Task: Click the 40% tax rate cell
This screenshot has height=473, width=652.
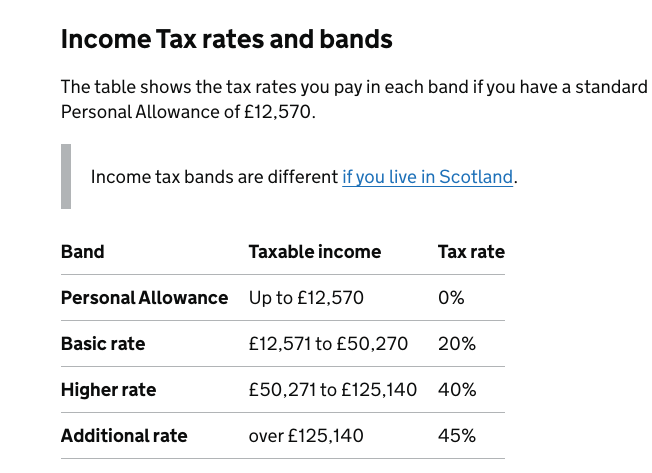Action: (x=456, y=390)
